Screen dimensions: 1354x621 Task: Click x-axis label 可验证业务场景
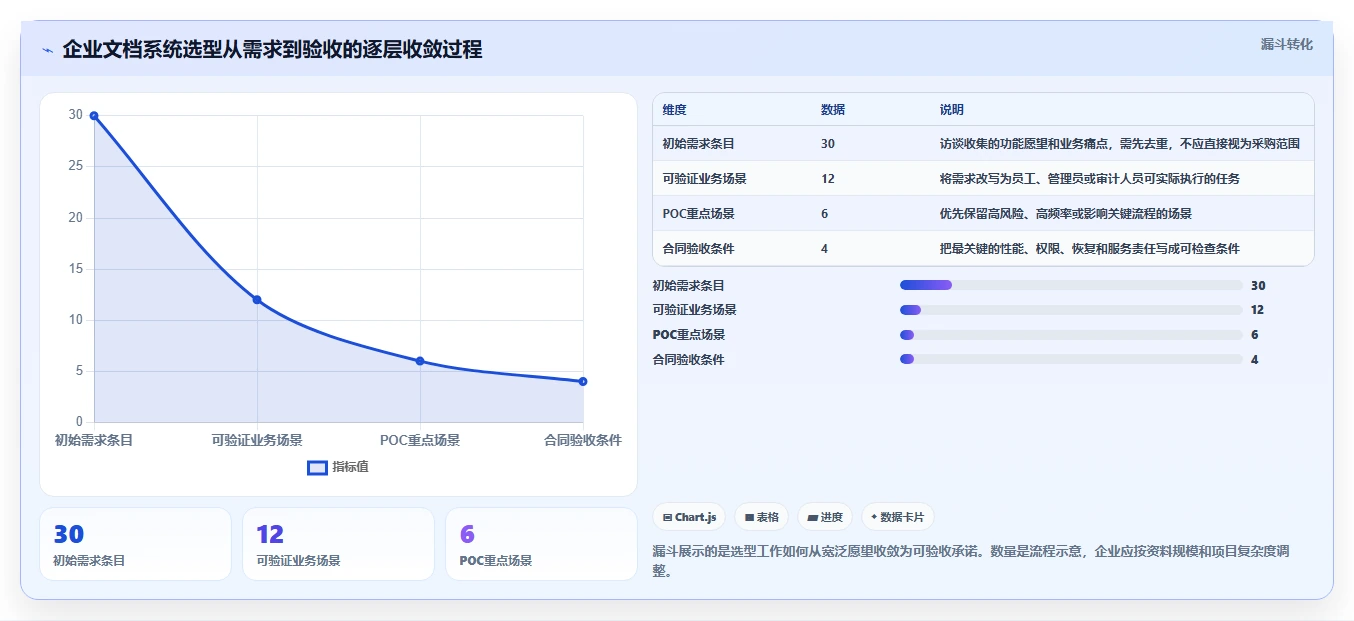pyautogui.click(x=257, y=440)
